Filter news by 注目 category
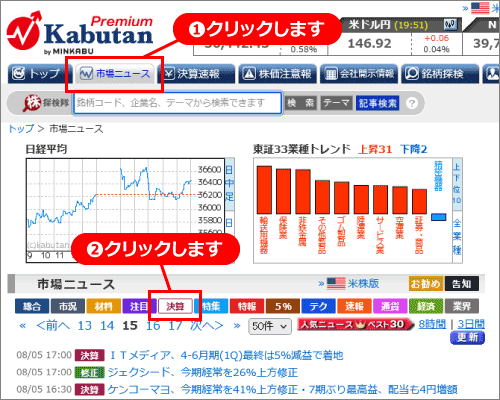Screen dimensions: 500x400 (x=139, y=306)
